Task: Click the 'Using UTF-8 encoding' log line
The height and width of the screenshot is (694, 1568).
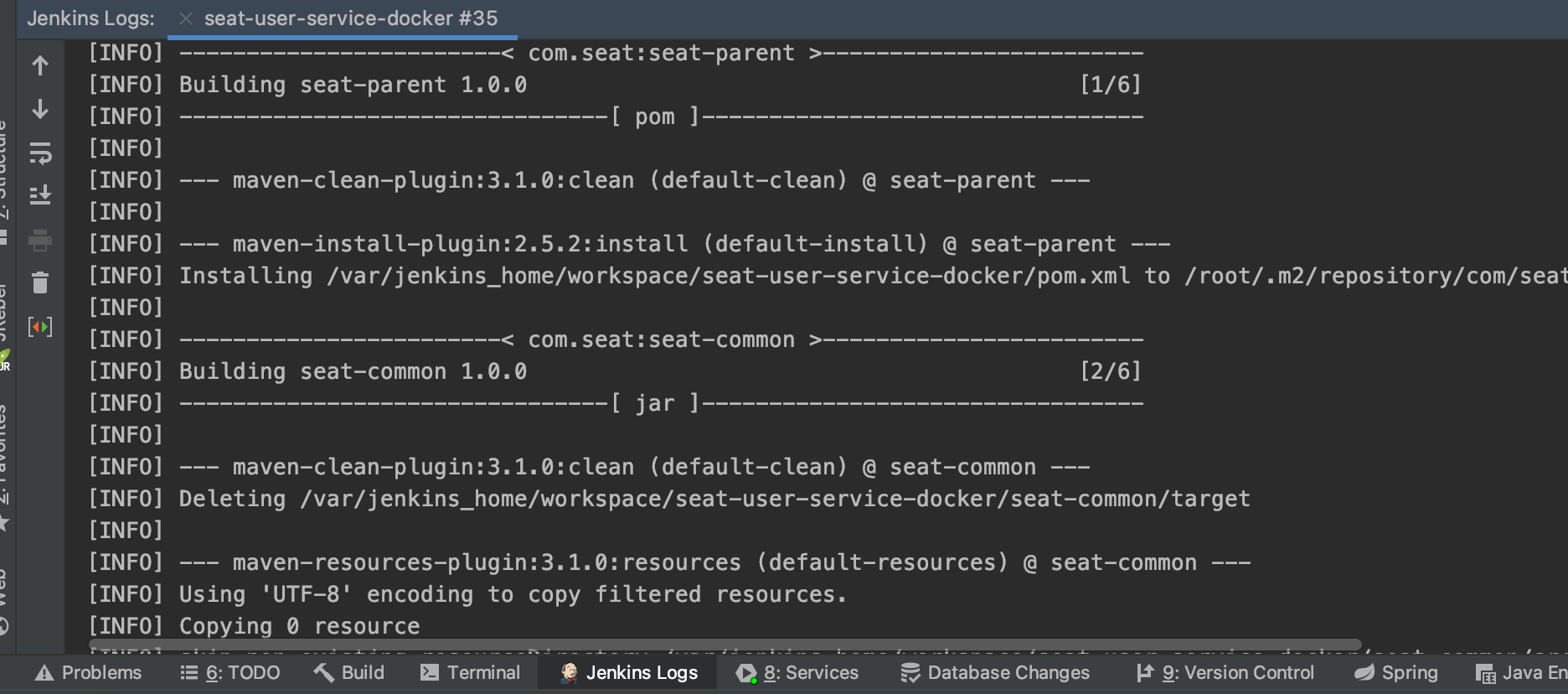Action: [468, 594]
